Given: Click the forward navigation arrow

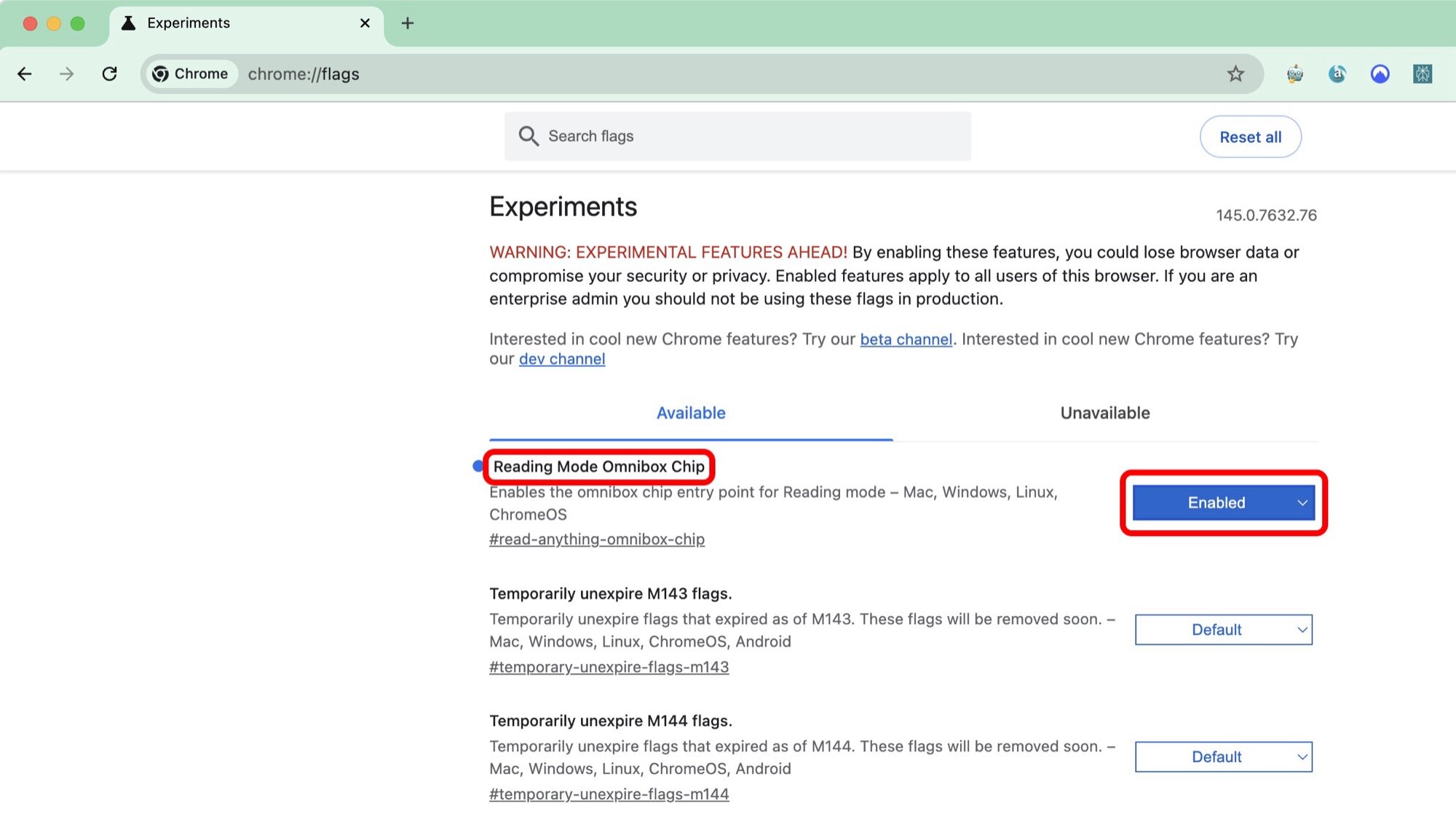Looking at the screenshot, I should pyautogui.click(x=67, y=74).
